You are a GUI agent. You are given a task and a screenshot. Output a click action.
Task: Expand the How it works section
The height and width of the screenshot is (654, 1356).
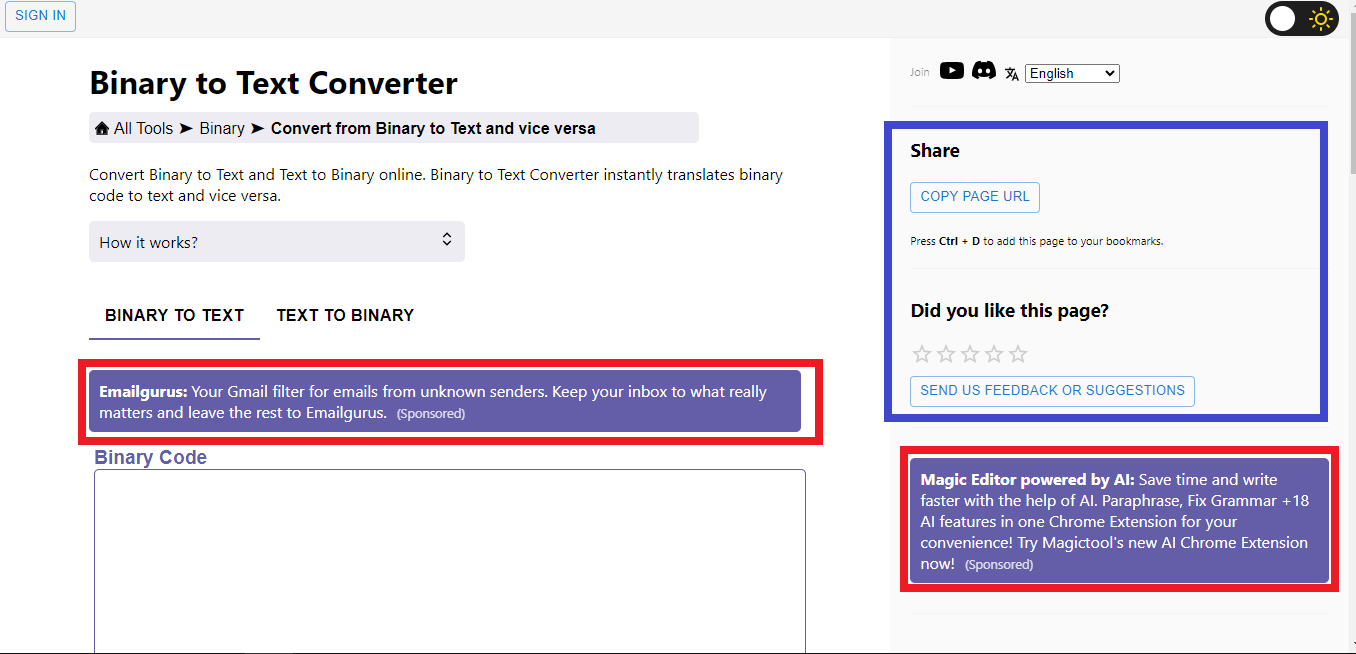[276, 242]
